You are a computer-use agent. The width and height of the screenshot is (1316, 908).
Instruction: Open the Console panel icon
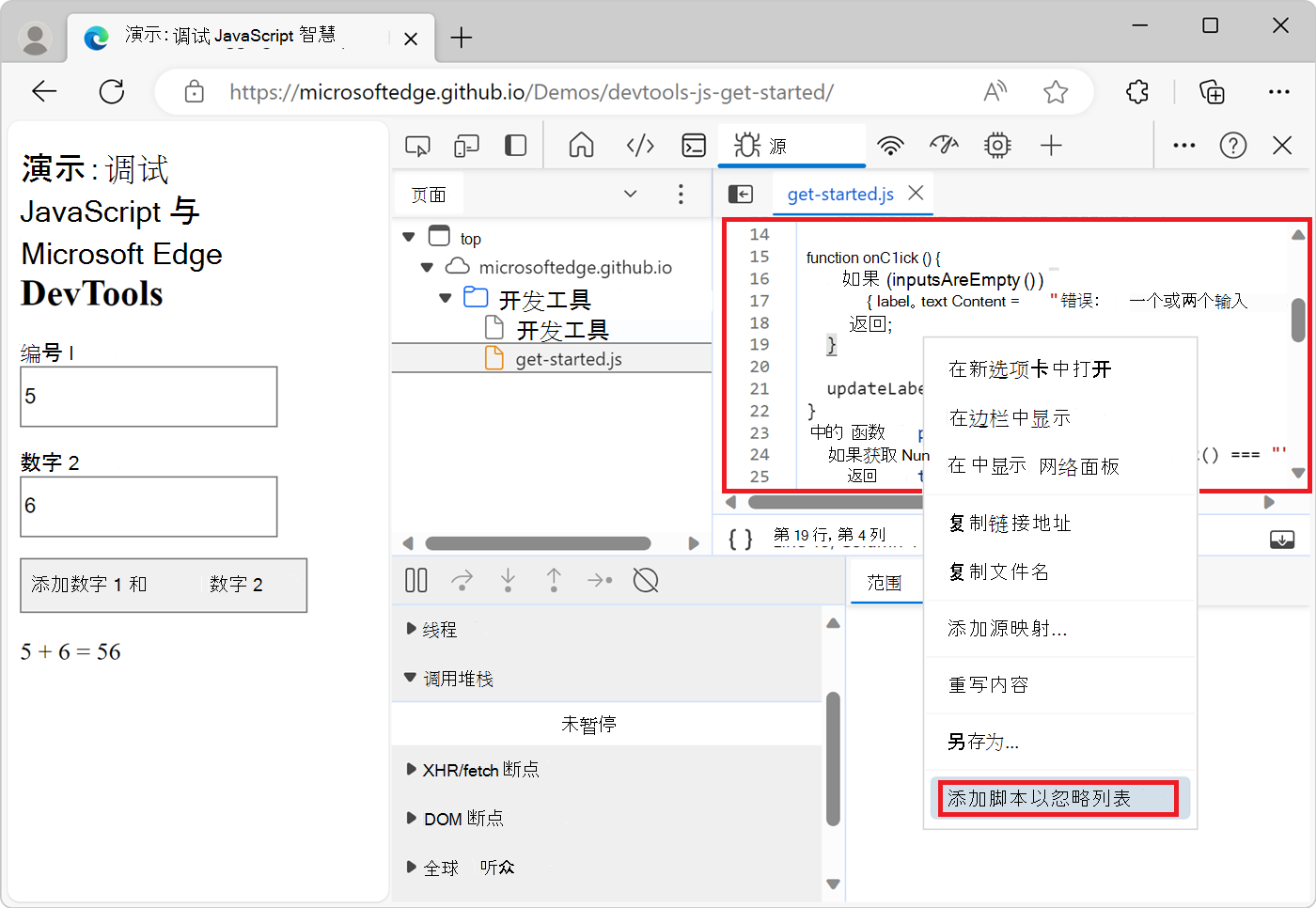point(694,146)
